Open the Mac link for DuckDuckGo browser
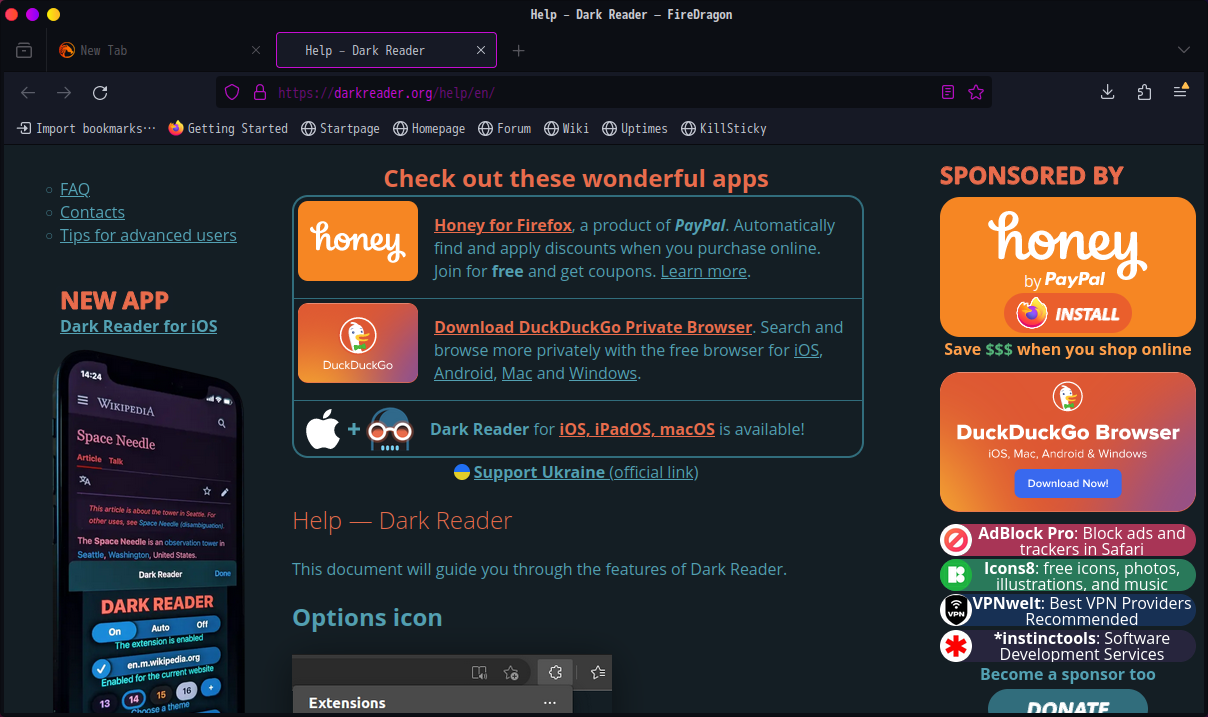The height and width of the screenshot is (717, 1208). pyautogui.click(x=517, y=373)
